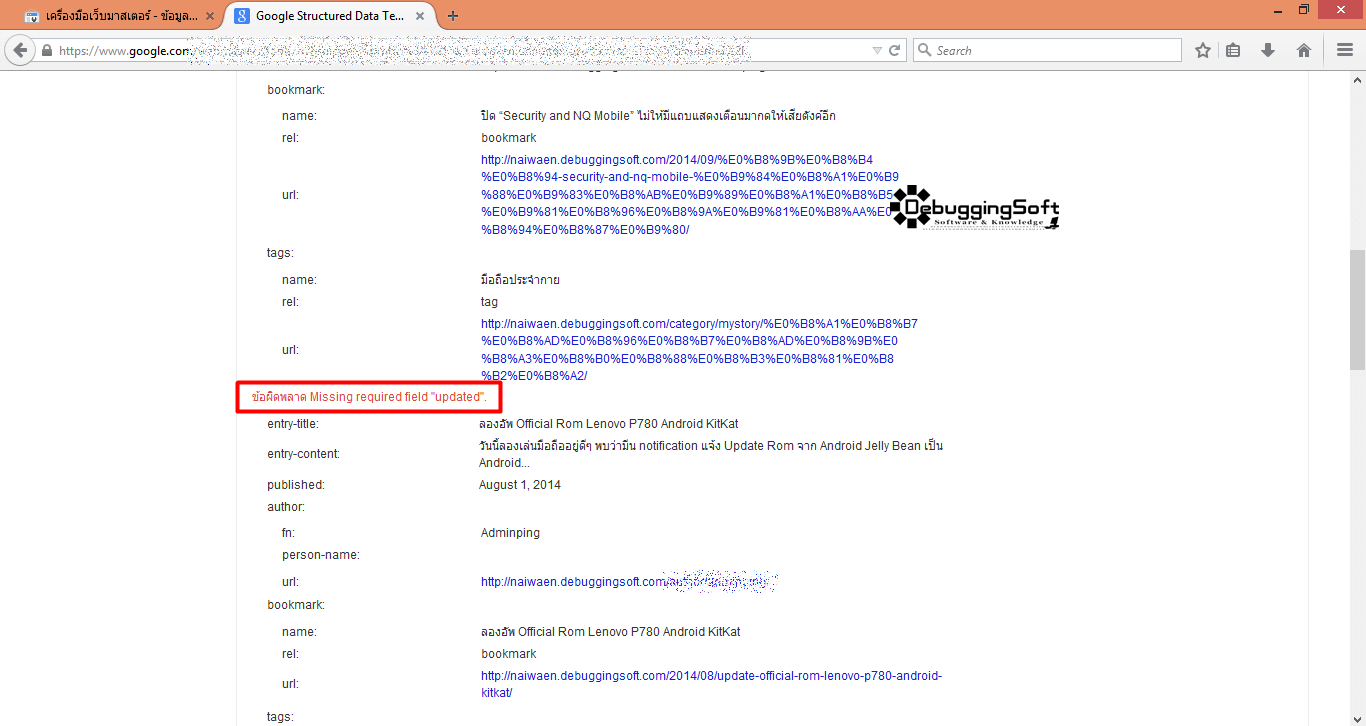
Task: Click the lock icon in address bar
Action: tap(47, 50)
